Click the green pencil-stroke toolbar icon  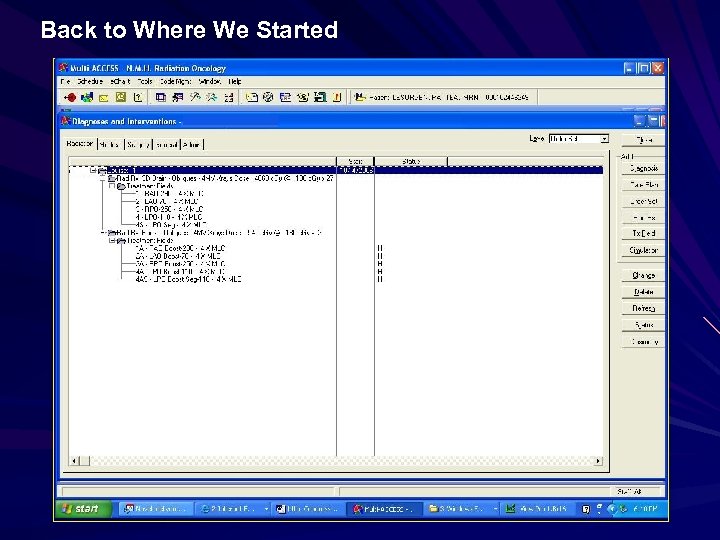(195, 97)
